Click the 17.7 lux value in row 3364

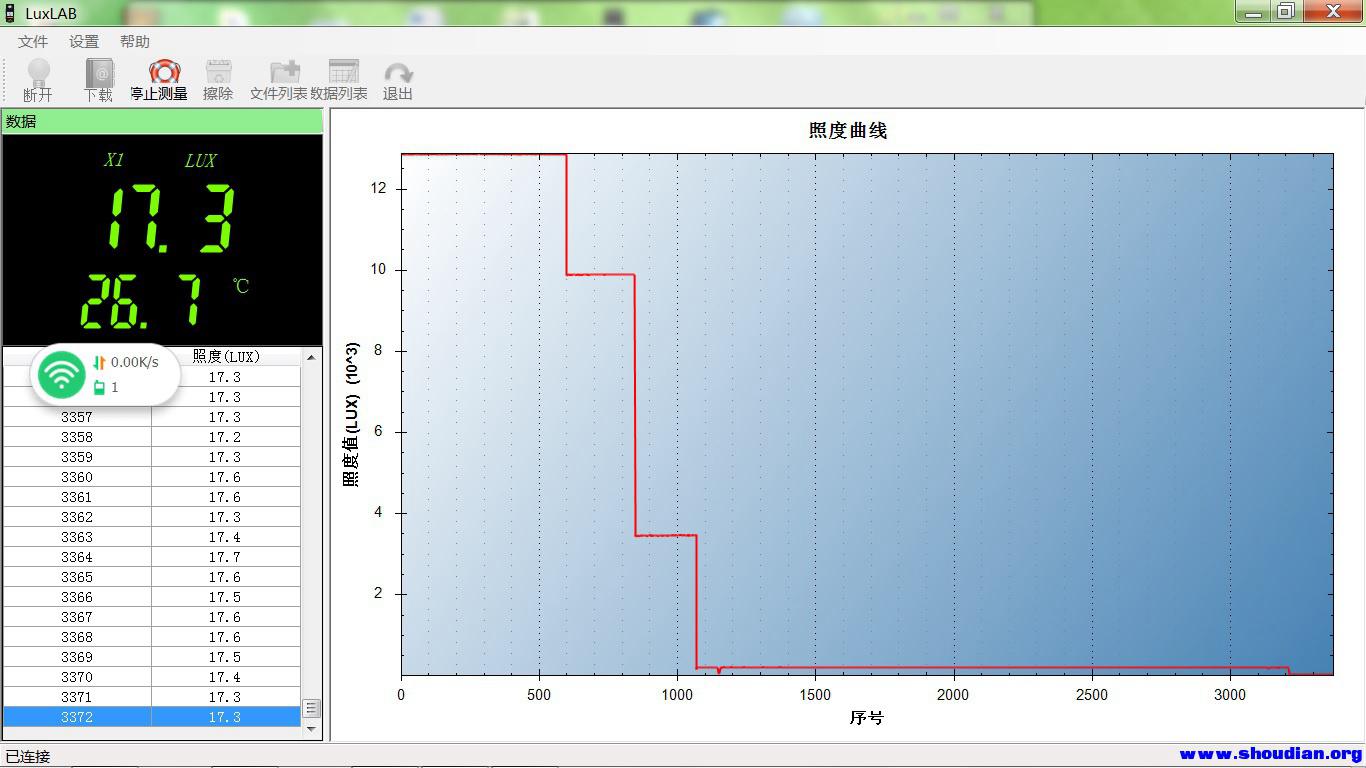coord(225,557)
